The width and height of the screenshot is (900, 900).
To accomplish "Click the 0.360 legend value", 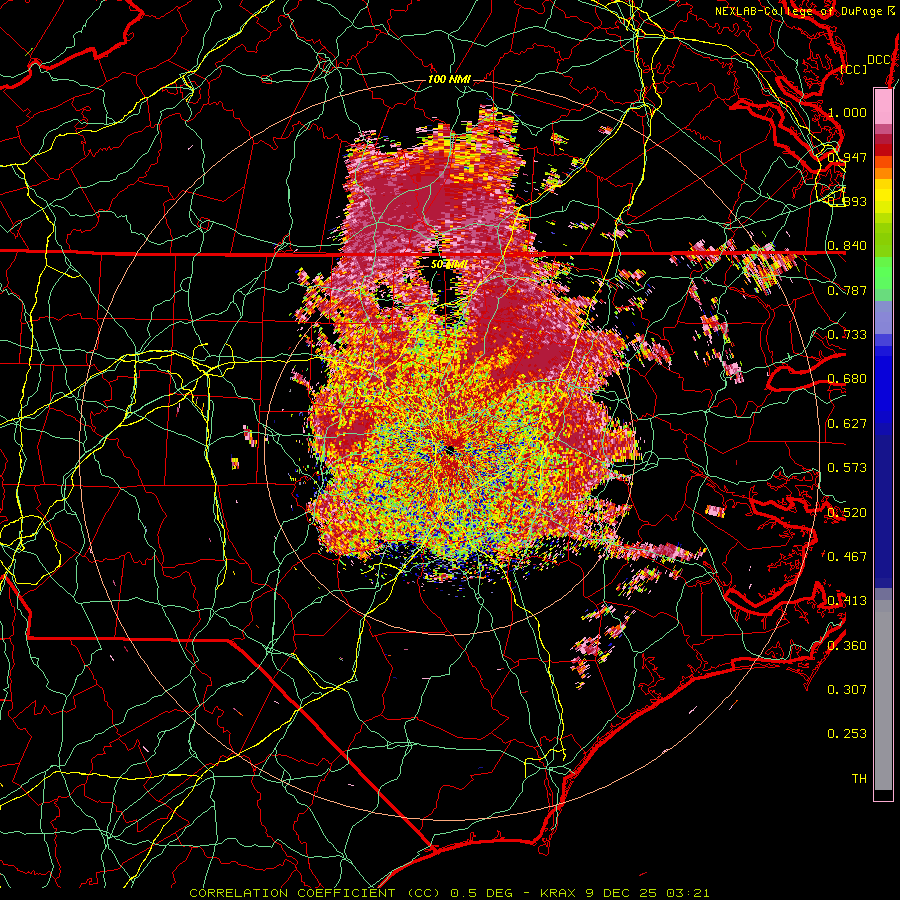I will point(847,646).
